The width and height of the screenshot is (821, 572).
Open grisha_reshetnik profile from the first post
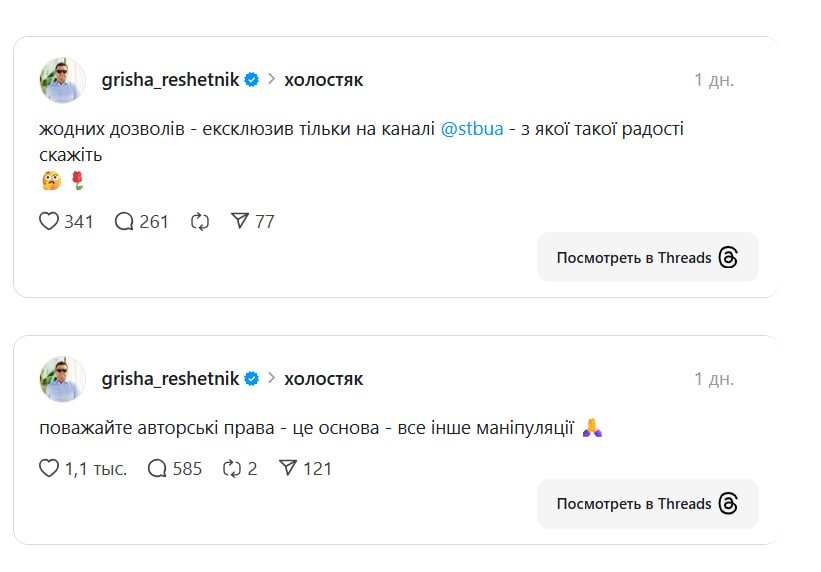click(x=170, y=80)
